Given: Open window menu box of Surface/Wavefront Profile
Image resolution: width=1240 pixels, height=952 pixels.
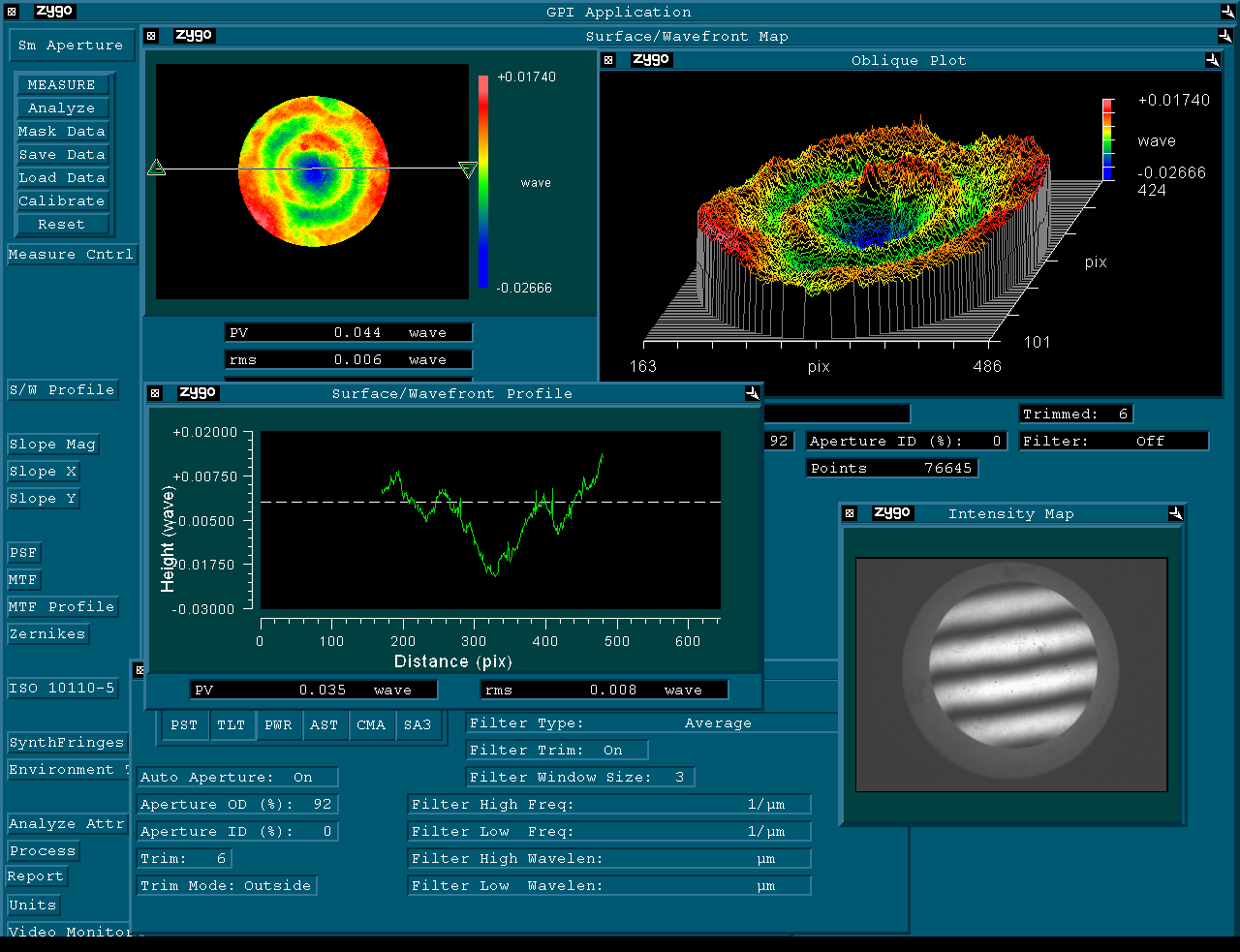Looking at the screenshot, I should tap(154, 393).
